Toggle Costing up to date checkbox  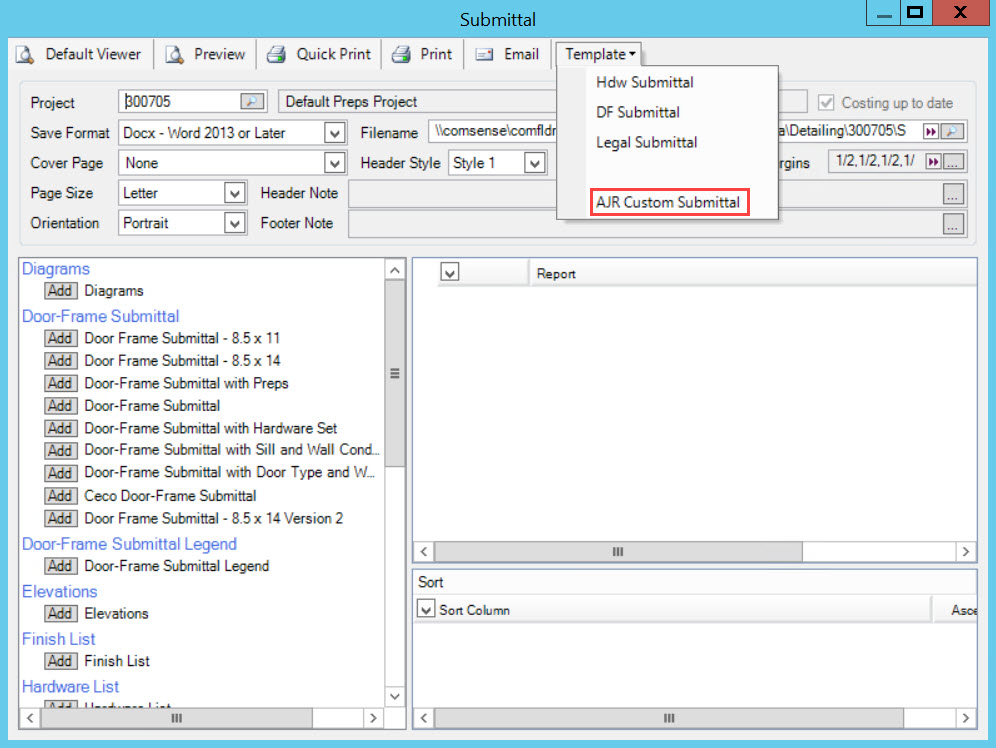click(825, 103)
